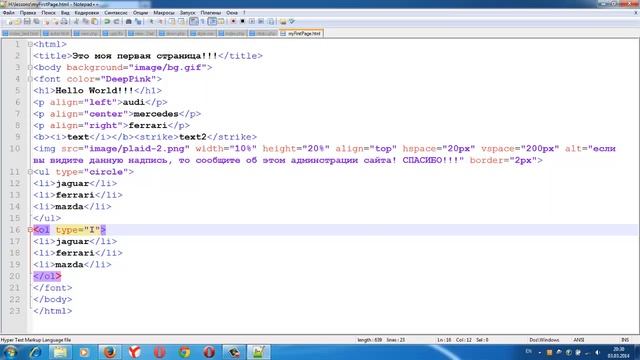Click the Save All toolbar icon
The image size is (640, 360).
pyautogui.click(x=36, y=21)
